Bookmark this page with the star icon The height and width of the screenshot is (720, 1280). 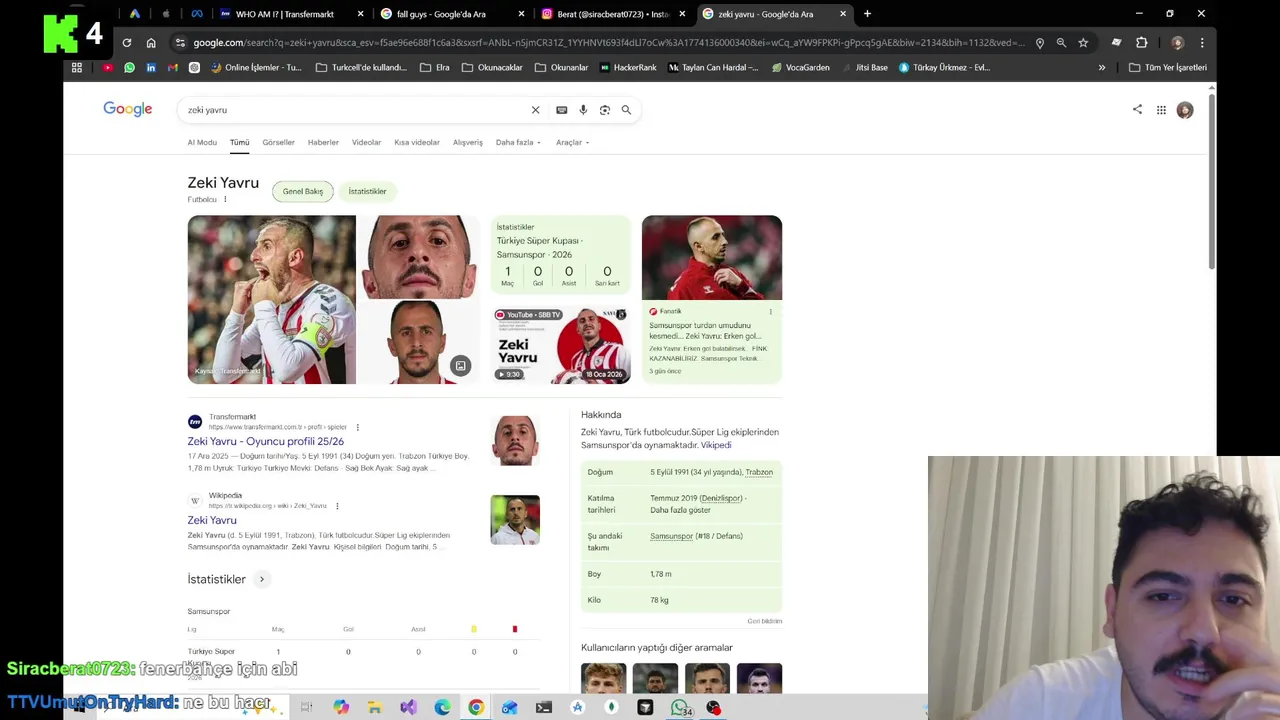pos(1083,43)
